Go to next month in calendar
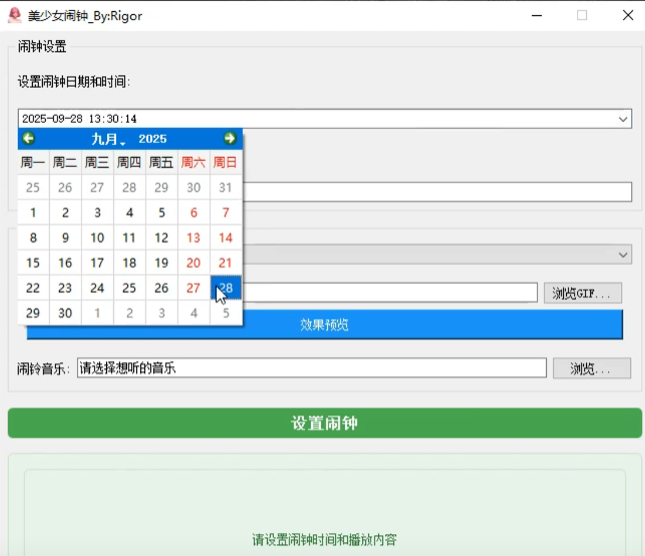645x556 pixels. (x=230, y=138)
